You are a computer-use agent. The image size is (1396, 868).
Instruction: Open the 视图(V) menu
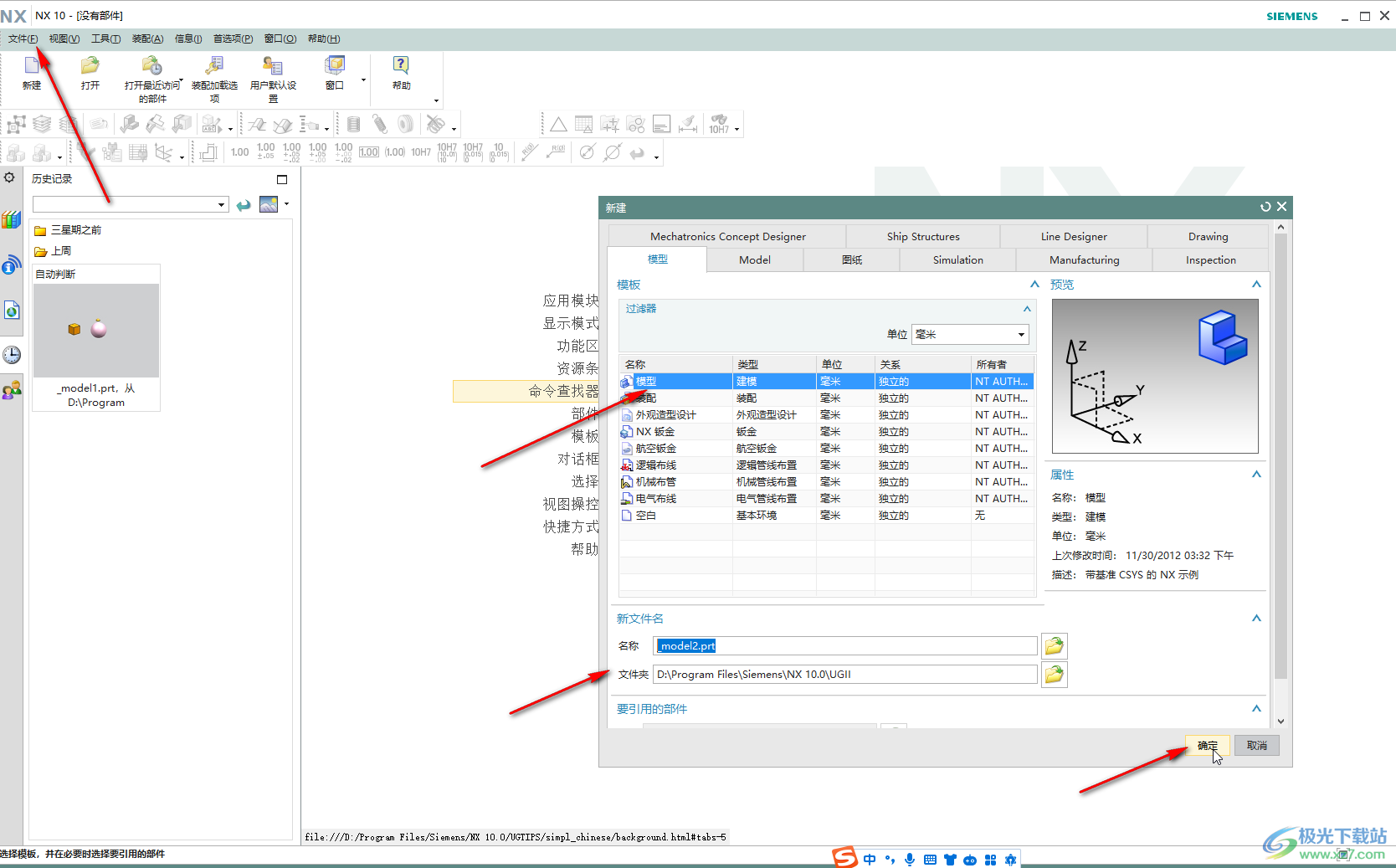tap(64, 39)
